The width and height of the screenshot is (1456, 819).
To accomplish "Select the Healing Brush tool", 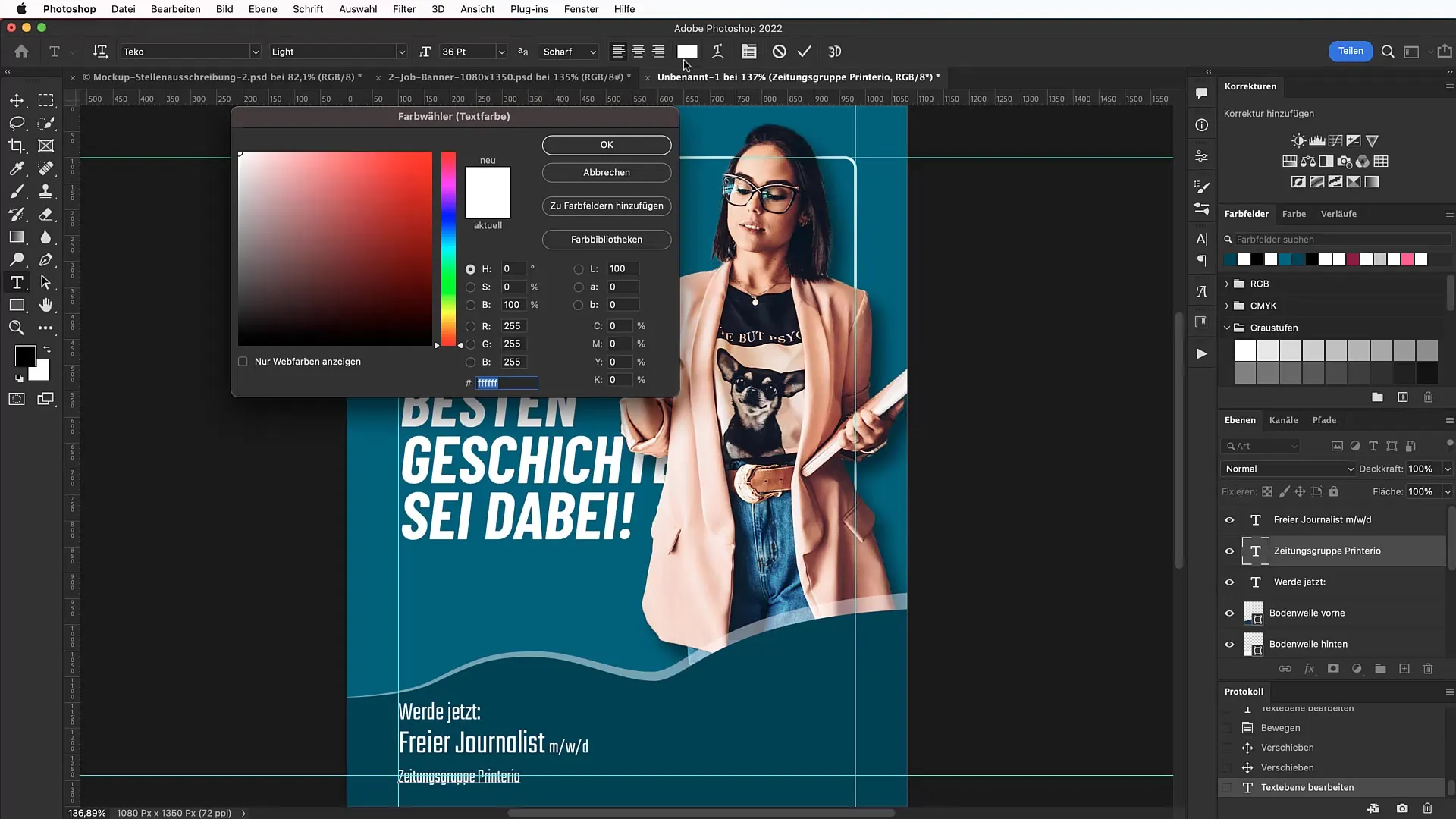I will (46, 167).
